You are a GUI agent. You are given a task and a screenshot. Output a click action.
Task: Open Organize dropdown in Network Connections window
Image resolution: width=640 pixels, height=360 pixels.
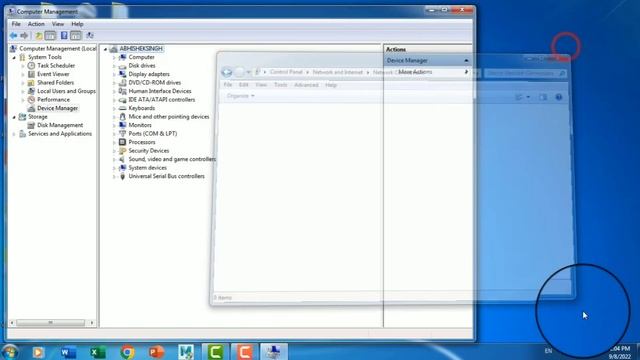240,96
